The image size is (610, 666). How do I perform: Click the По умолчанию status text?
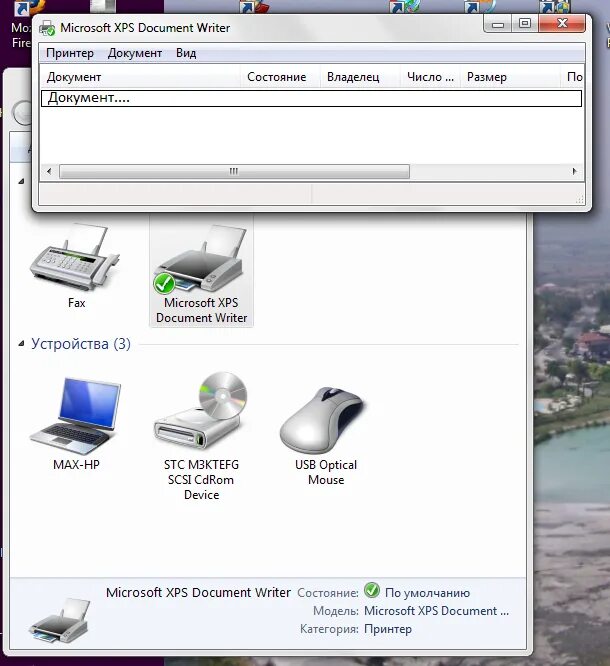tap(427, 593)
